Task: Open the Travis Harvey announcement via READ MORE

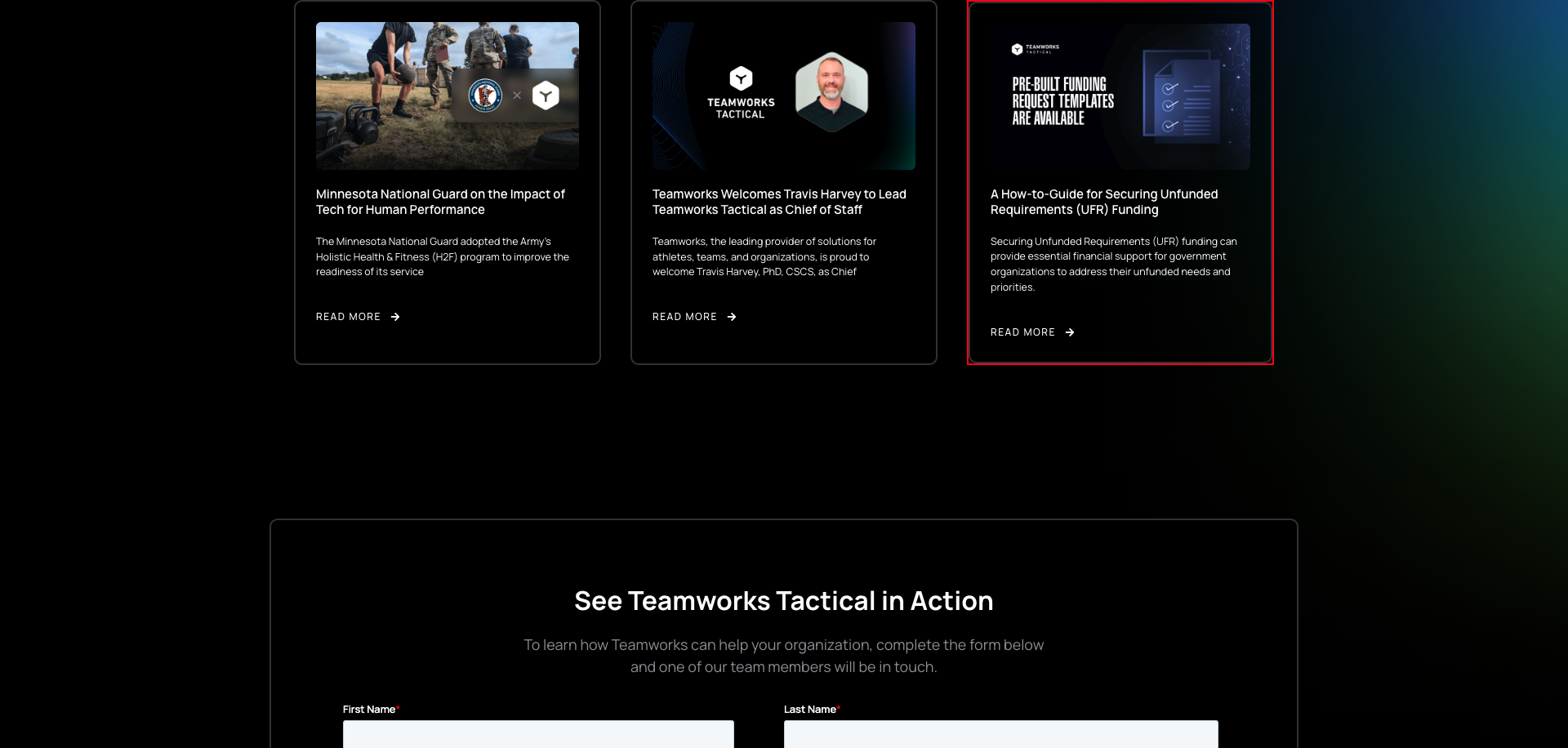Action: [684, 317]
